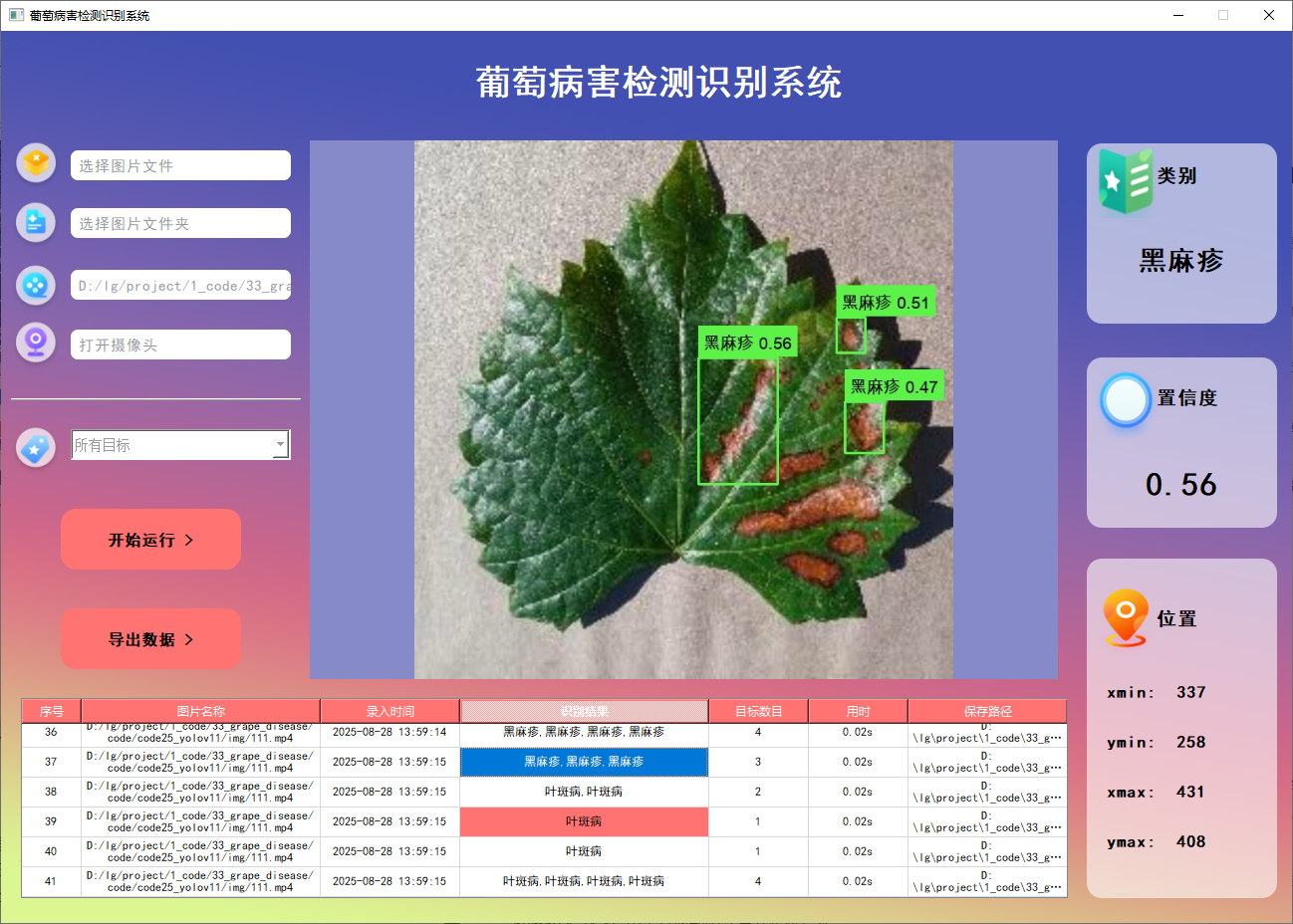Click the 黑麻疹 0.47 detection label
1293x924 pixels.
pyautogui.click(x=895, y=386)
